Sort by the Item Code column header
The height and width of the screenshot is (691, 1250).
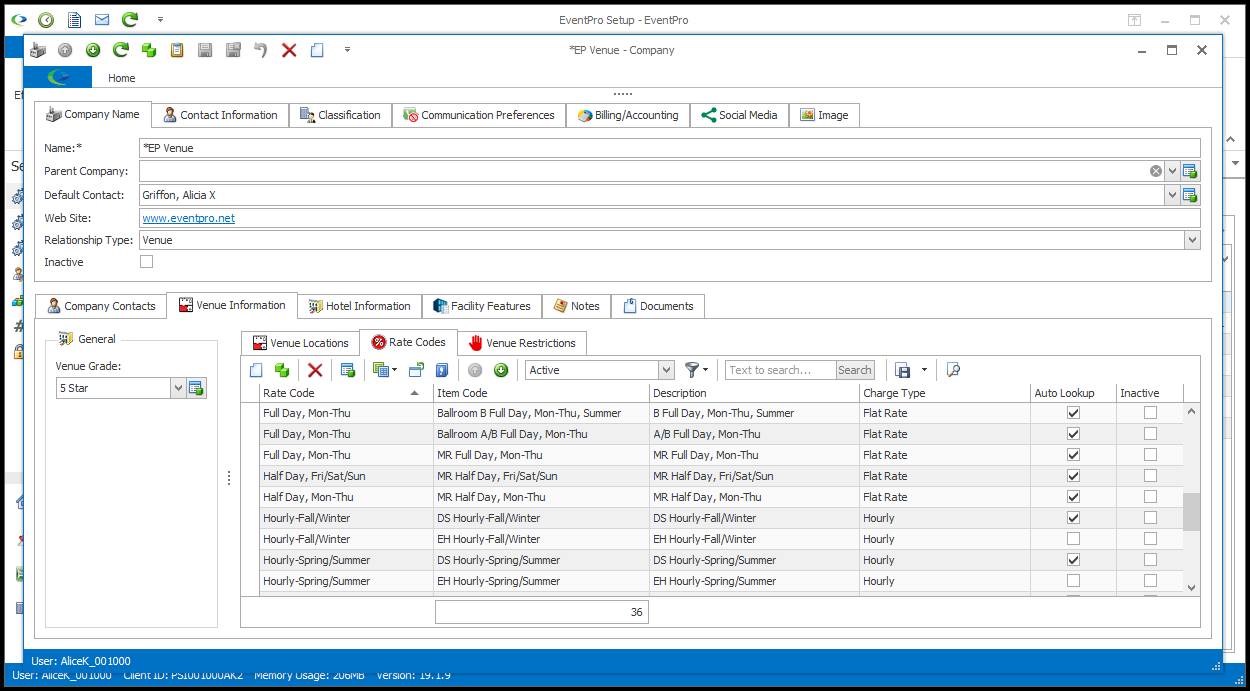(x=541, y=393)
